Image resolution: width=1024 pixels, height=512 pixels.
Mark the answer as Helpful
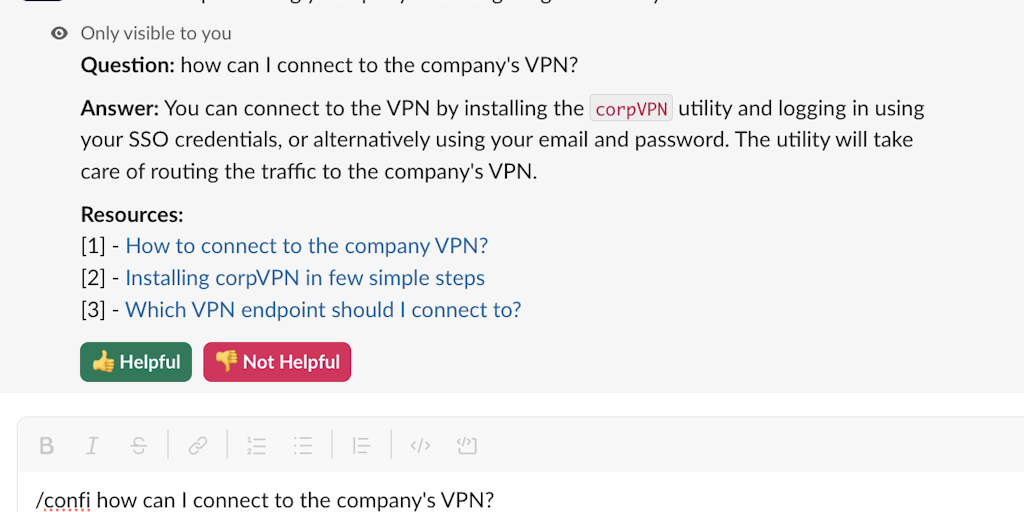point(136,362)
